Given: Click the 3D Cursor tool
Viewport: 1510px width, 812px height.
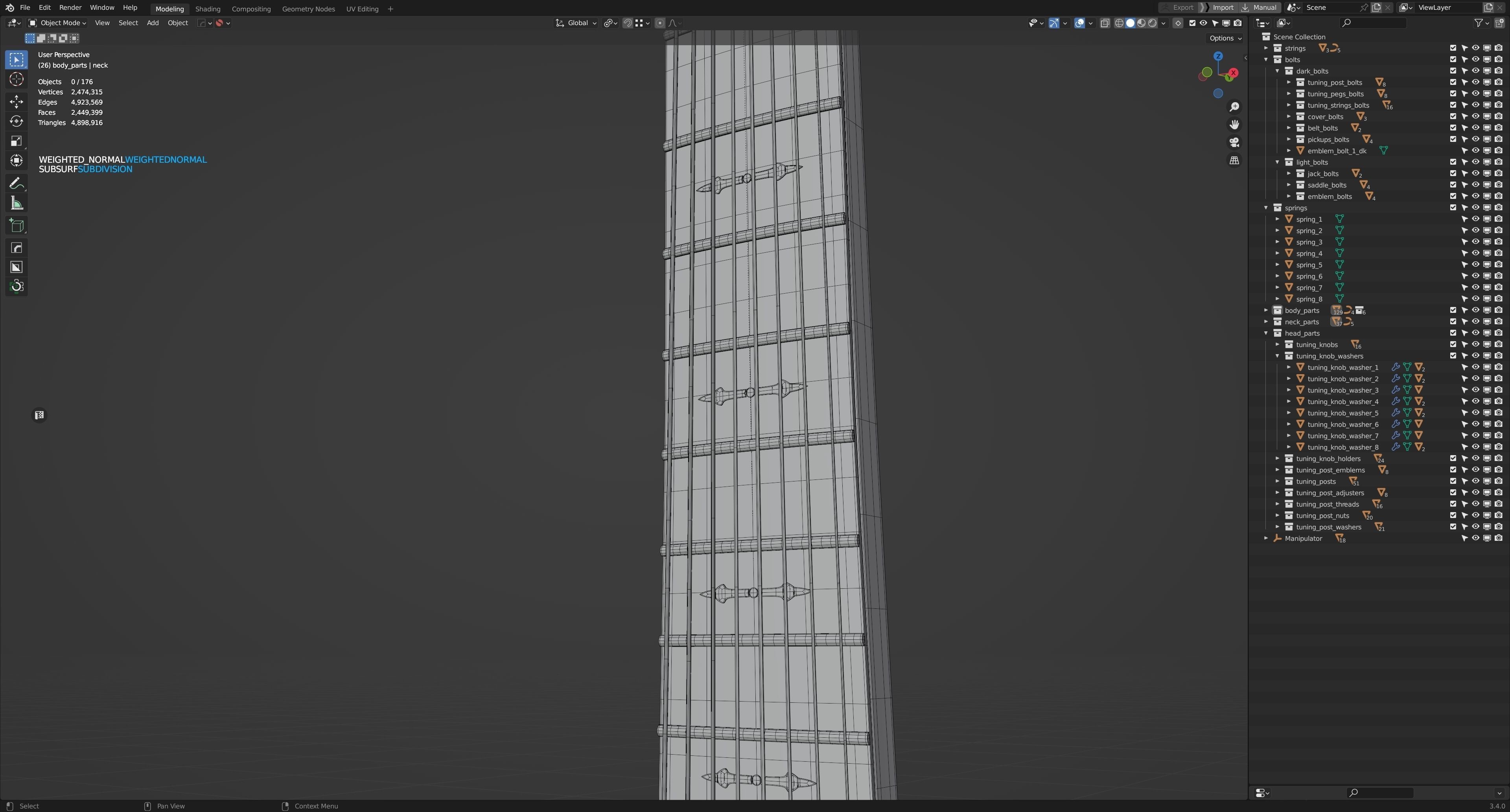Looking at the screenshot, I should pyautogui.click(x=17, y=80).
